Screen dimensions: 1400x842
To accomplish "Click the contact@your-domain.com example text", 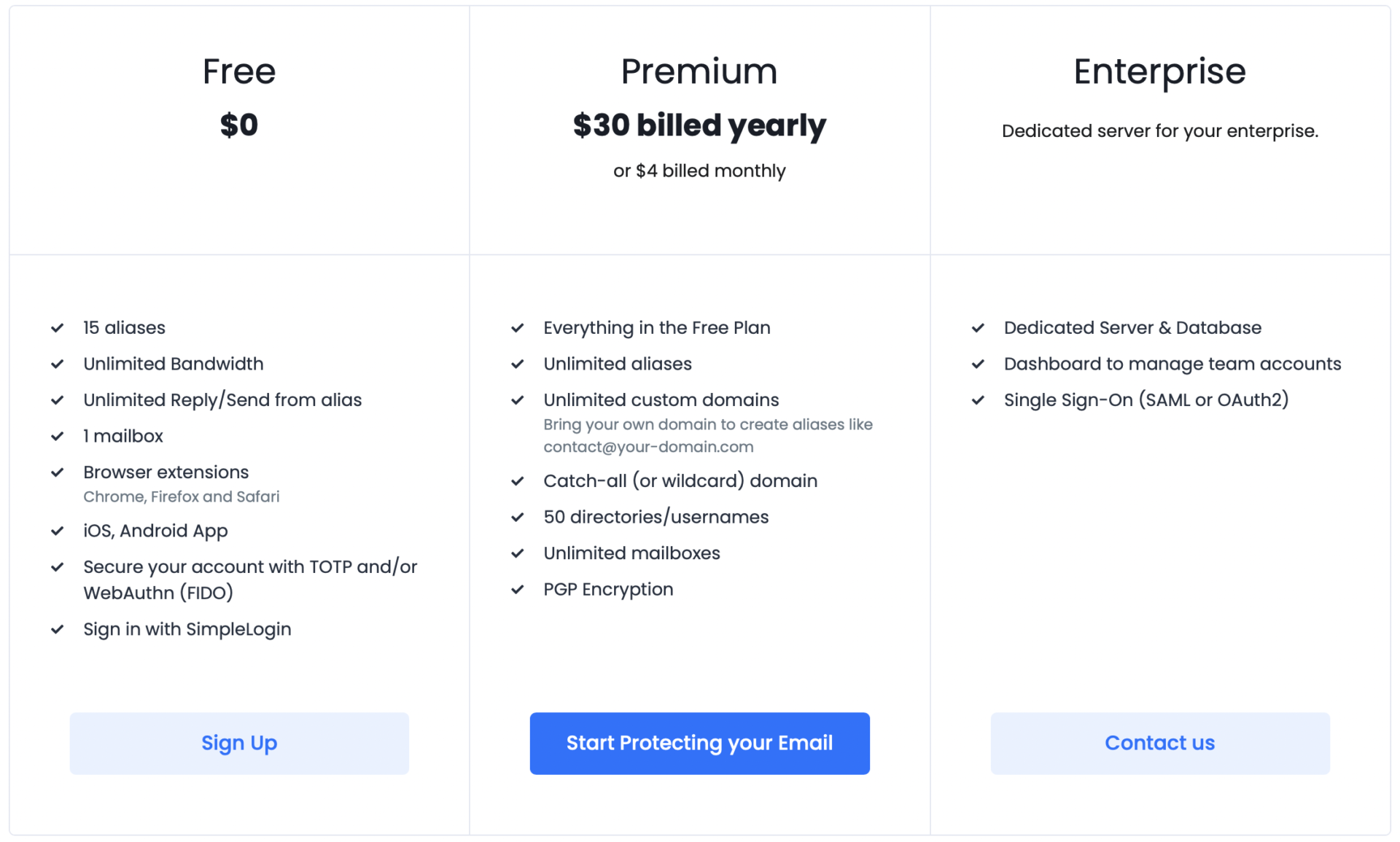I will pyautogui.click(x=648, y=447).
